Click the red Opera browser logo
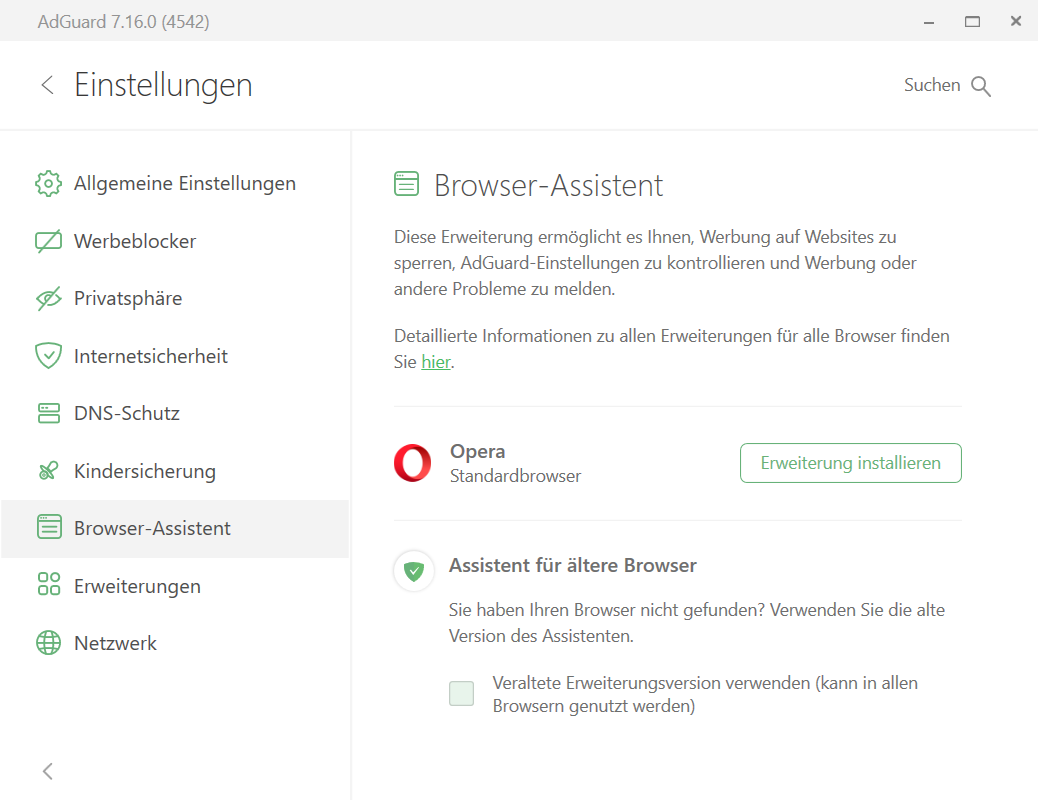 coord(412,463)
